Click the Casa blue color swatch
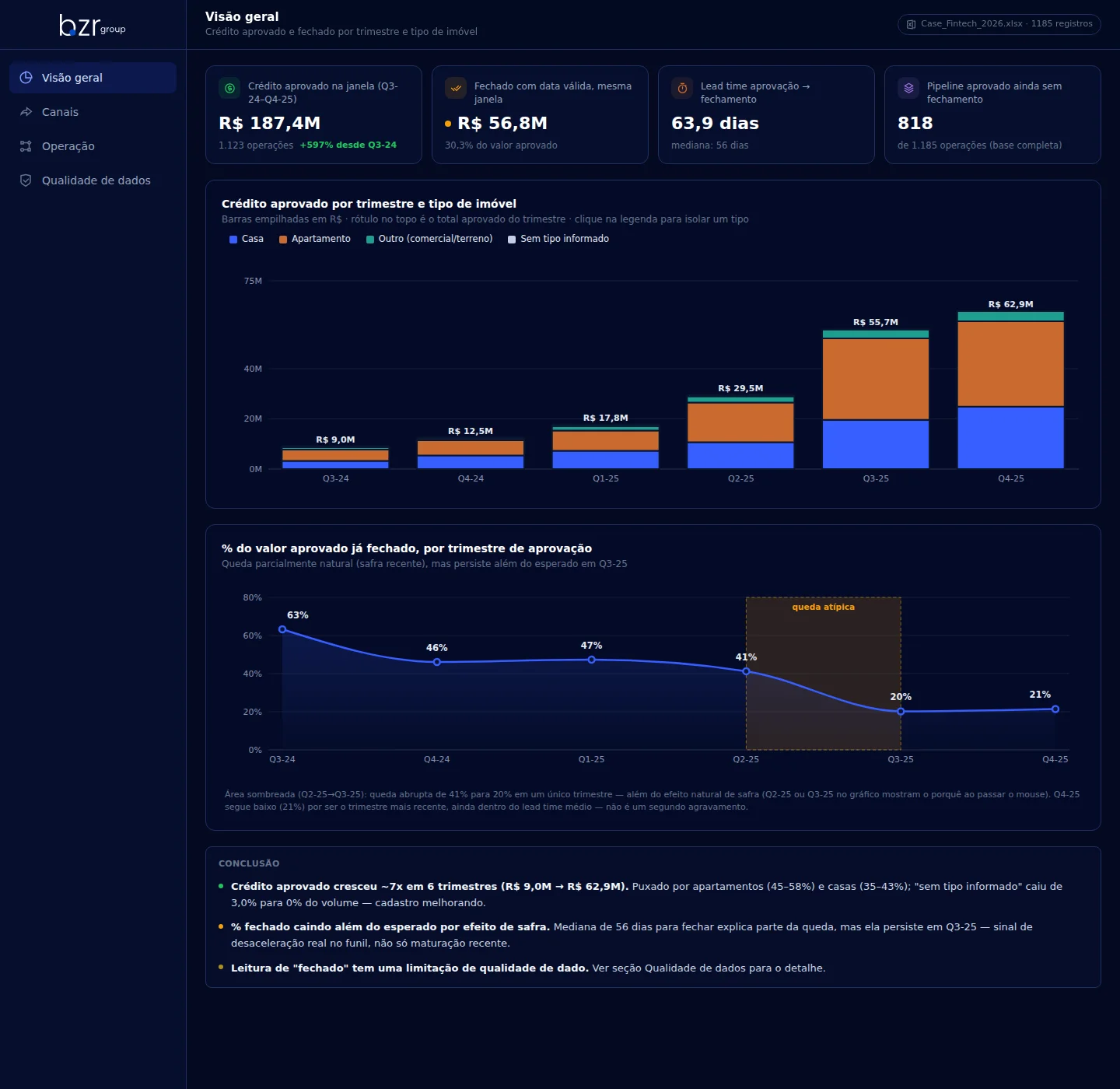1120x1089 pixels. 233,240
